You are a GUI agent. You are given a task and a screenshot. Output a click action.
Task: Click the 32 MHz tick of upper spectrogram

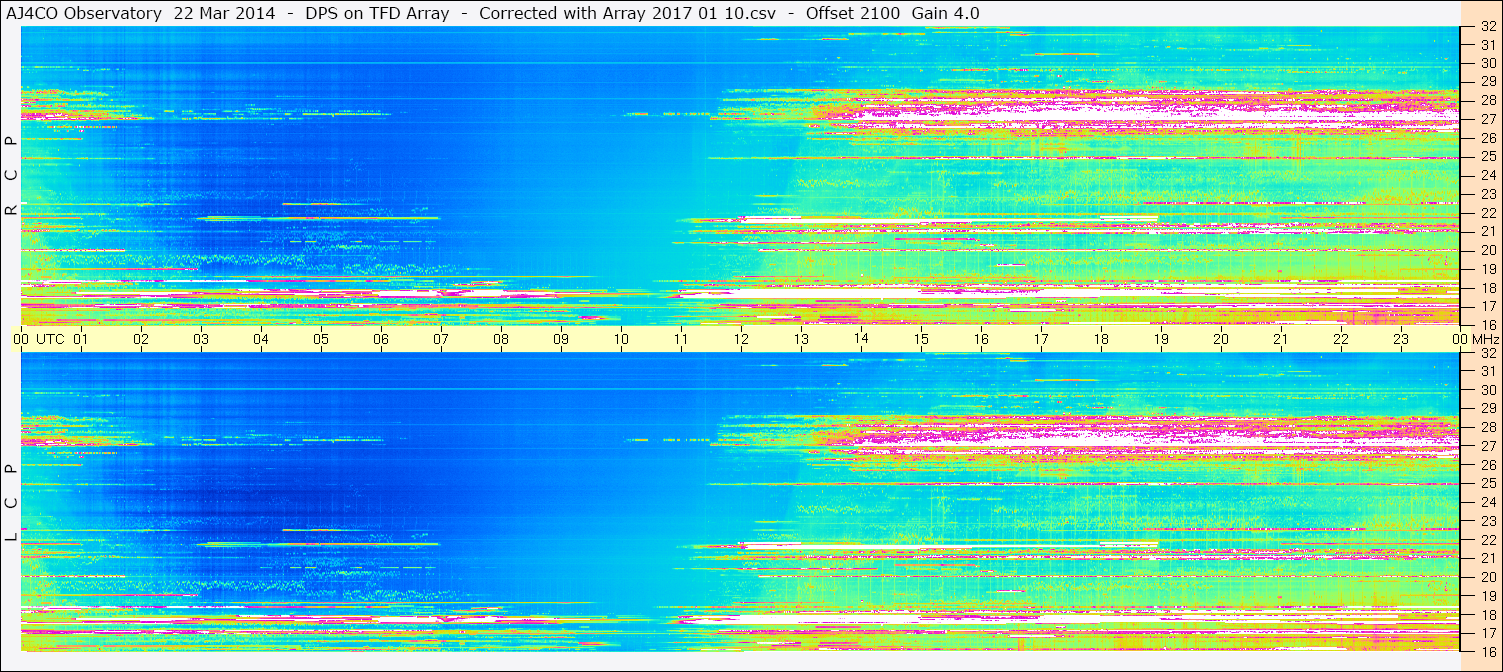click(x=1487, y=26)
